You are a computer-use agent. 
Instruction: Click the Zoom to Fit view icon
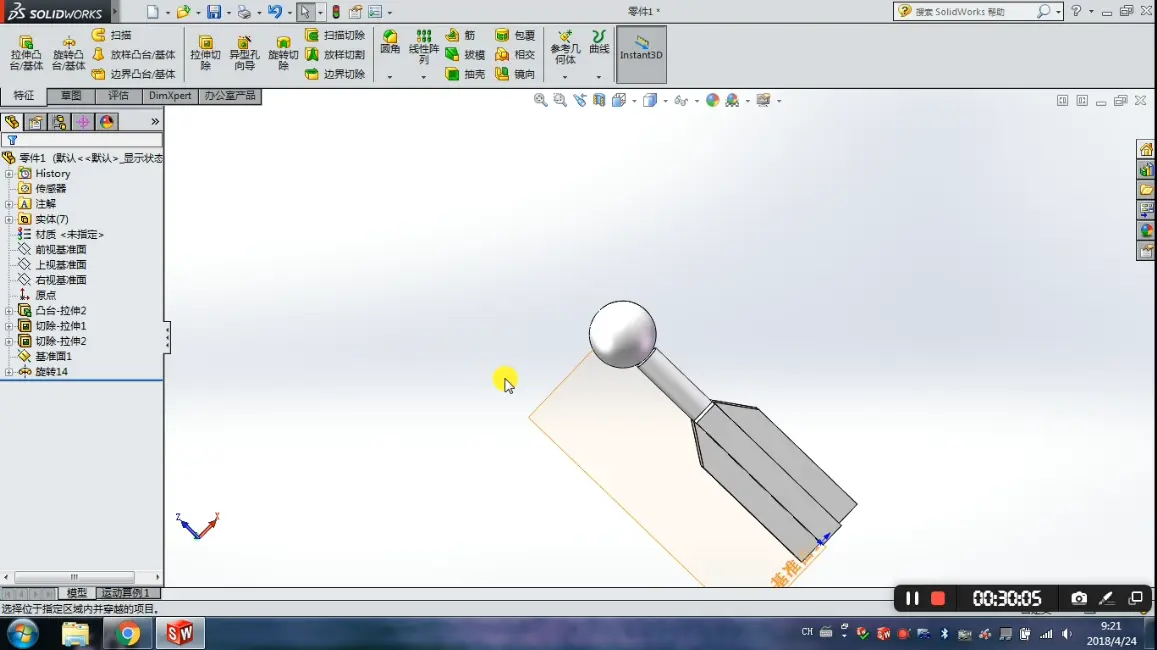(x=540, y=100)
